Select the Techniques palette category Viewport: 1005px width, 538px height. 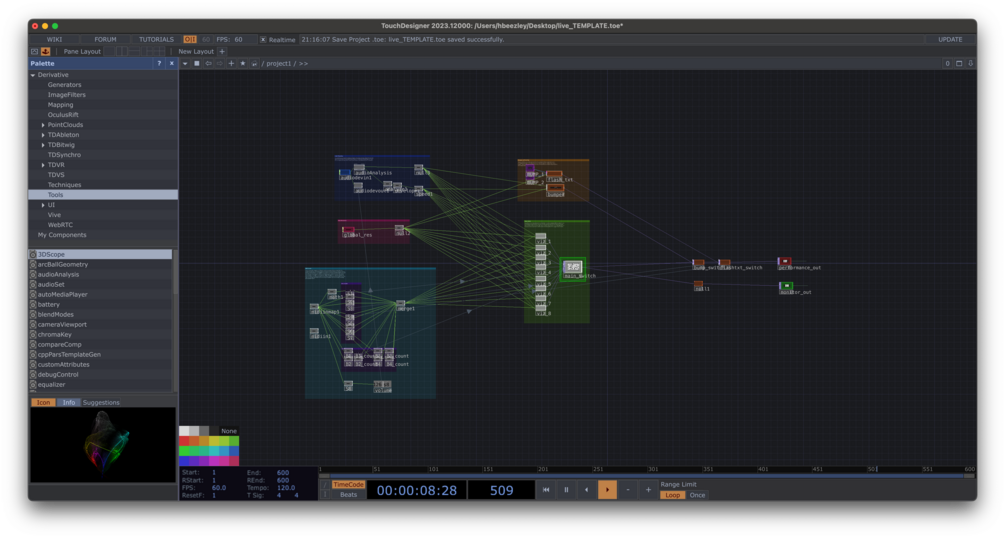[x=103, y=185]
